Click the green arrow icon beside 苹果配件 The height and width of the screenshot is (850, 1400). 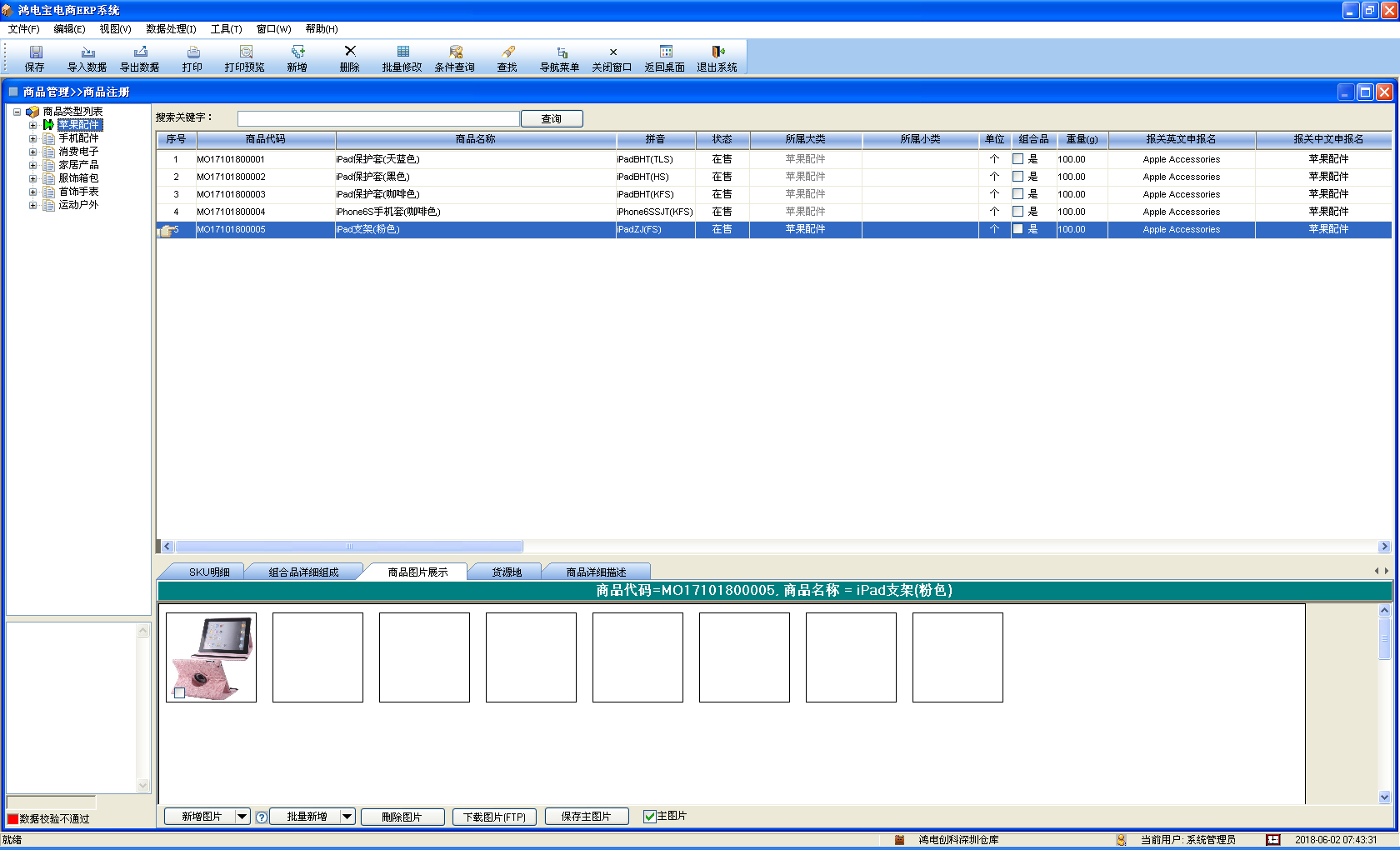(x=48, y=125)
